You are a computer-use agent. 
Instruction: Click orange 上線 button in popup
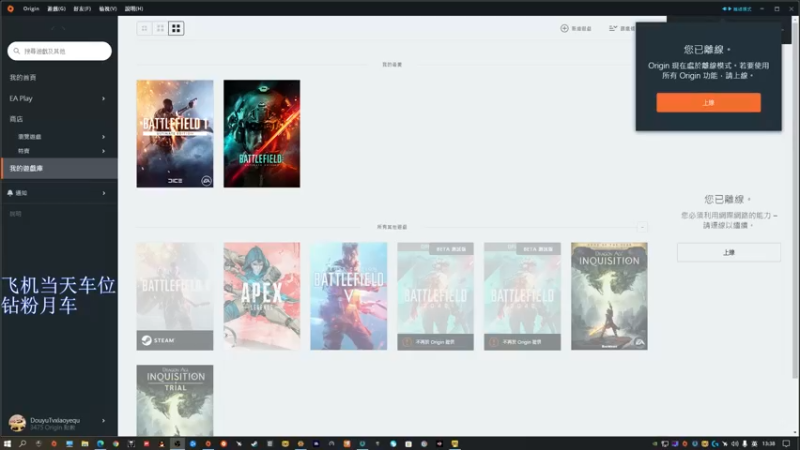pyautogui.click(x=708, y=103)
